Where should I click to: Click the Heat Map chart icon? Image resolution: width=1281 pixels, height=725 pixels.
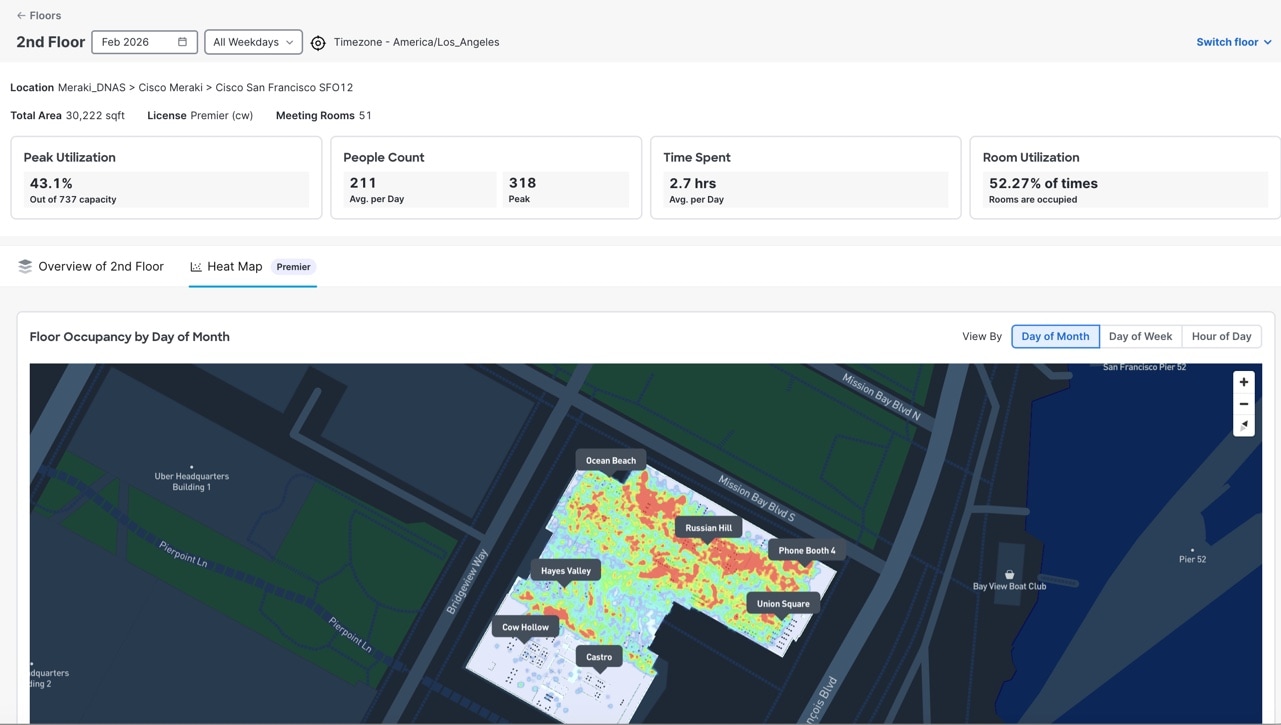pyautogui.click(x=196, y=267)
